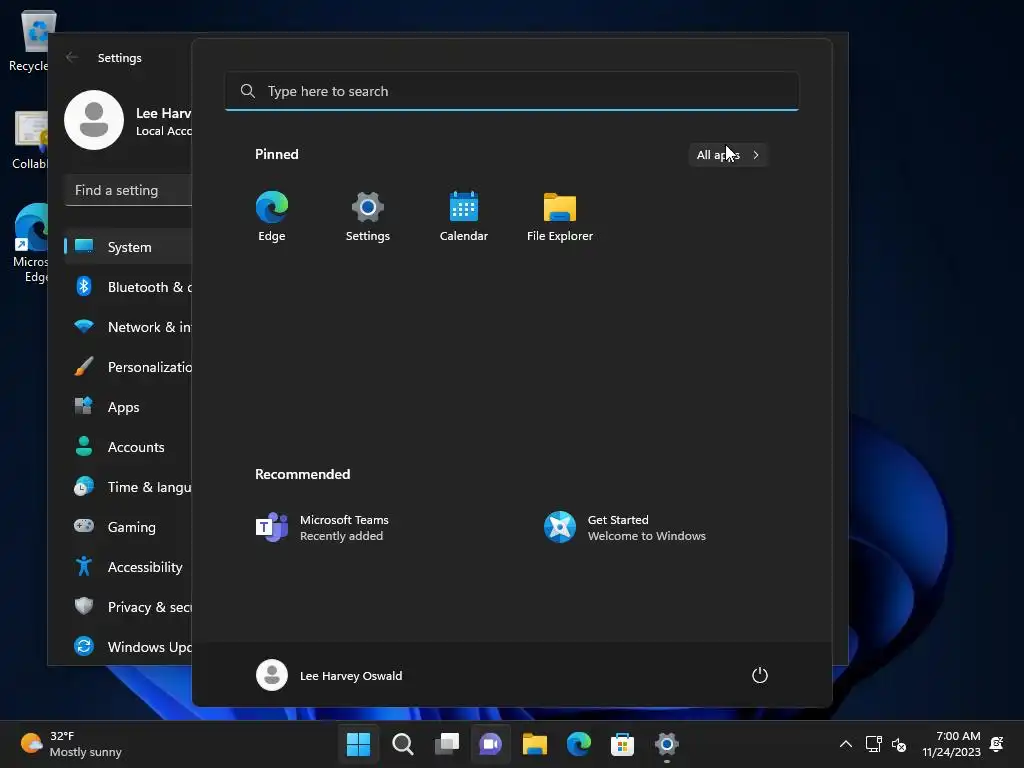Click the Power button in Start menu
The image size is (1024, 768).
pos(760,675)
